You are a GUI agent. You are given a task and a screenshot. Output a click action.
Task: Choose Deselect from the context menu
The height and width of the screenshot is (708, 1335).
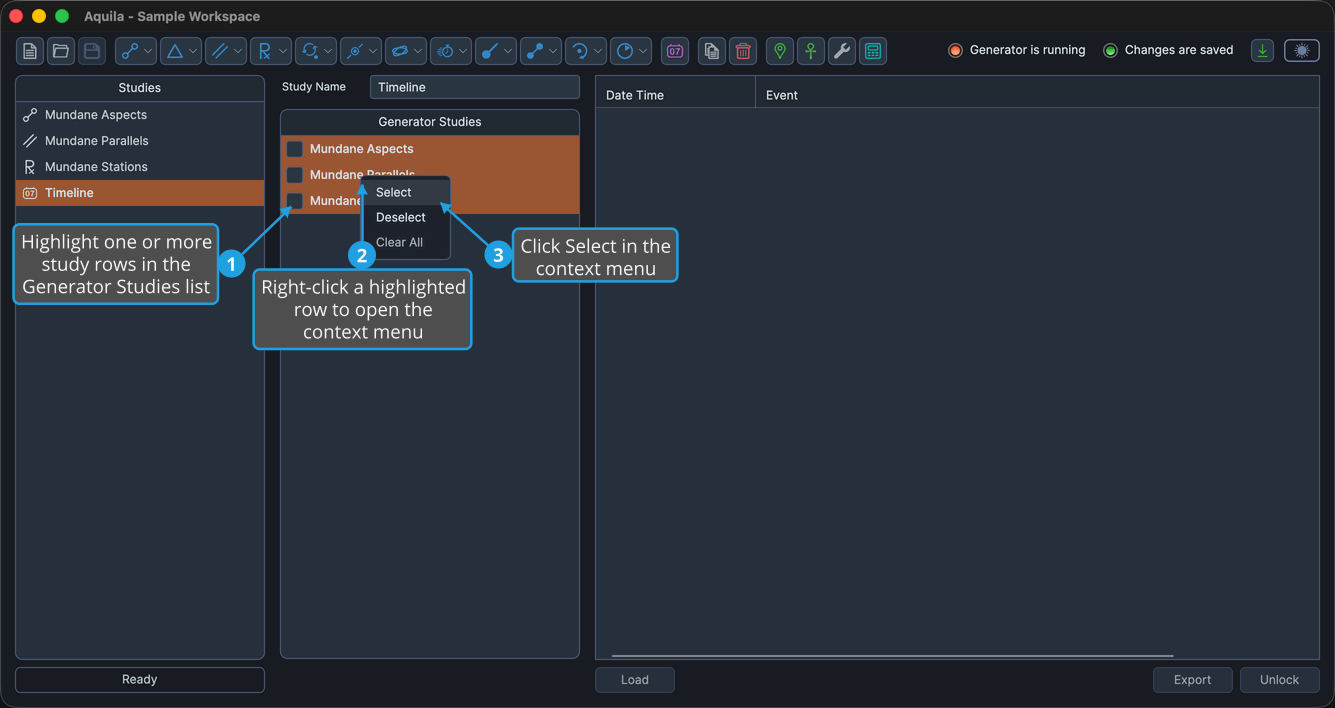tap(405, 217)
